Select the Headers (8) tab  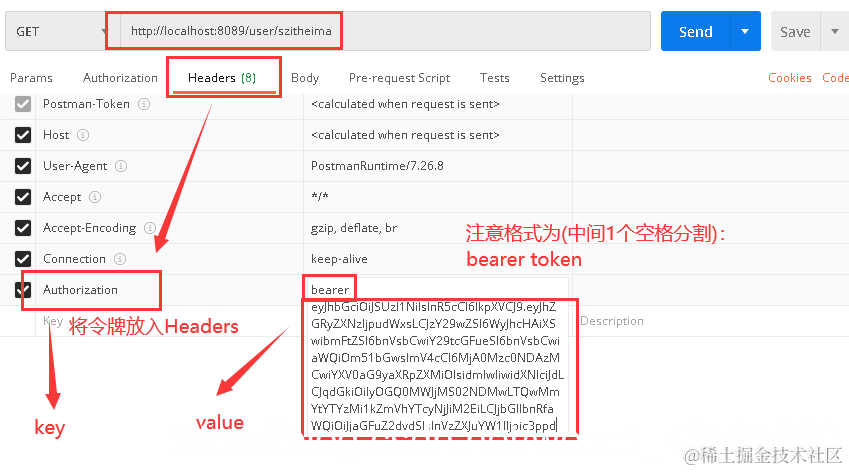click(x=222, y=78)
